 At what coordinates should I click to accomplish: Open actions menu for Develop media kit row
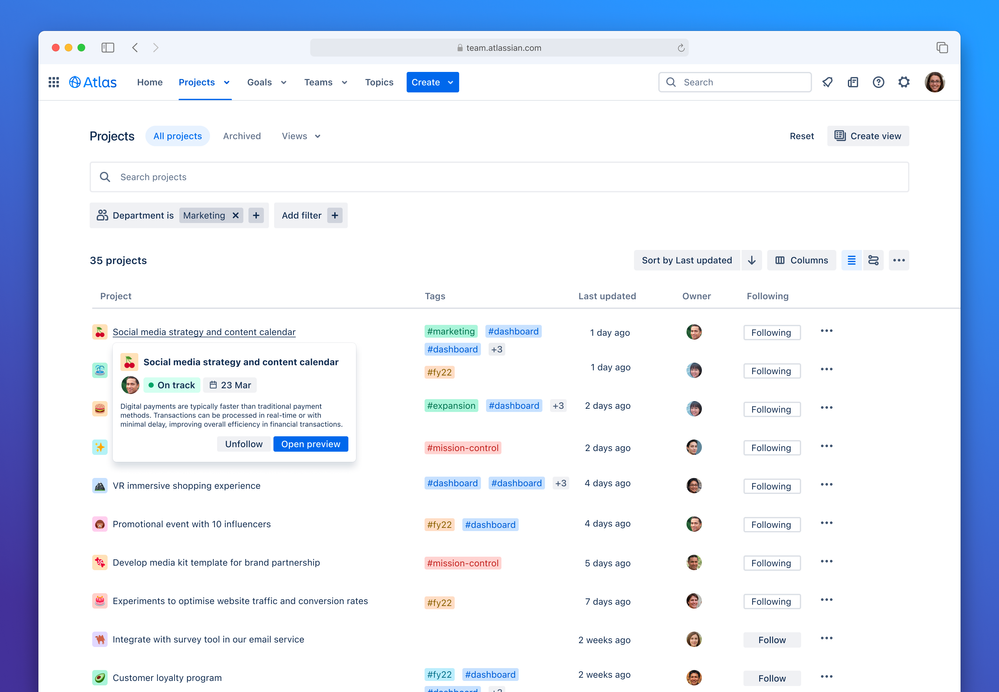[x=826, y=561]
